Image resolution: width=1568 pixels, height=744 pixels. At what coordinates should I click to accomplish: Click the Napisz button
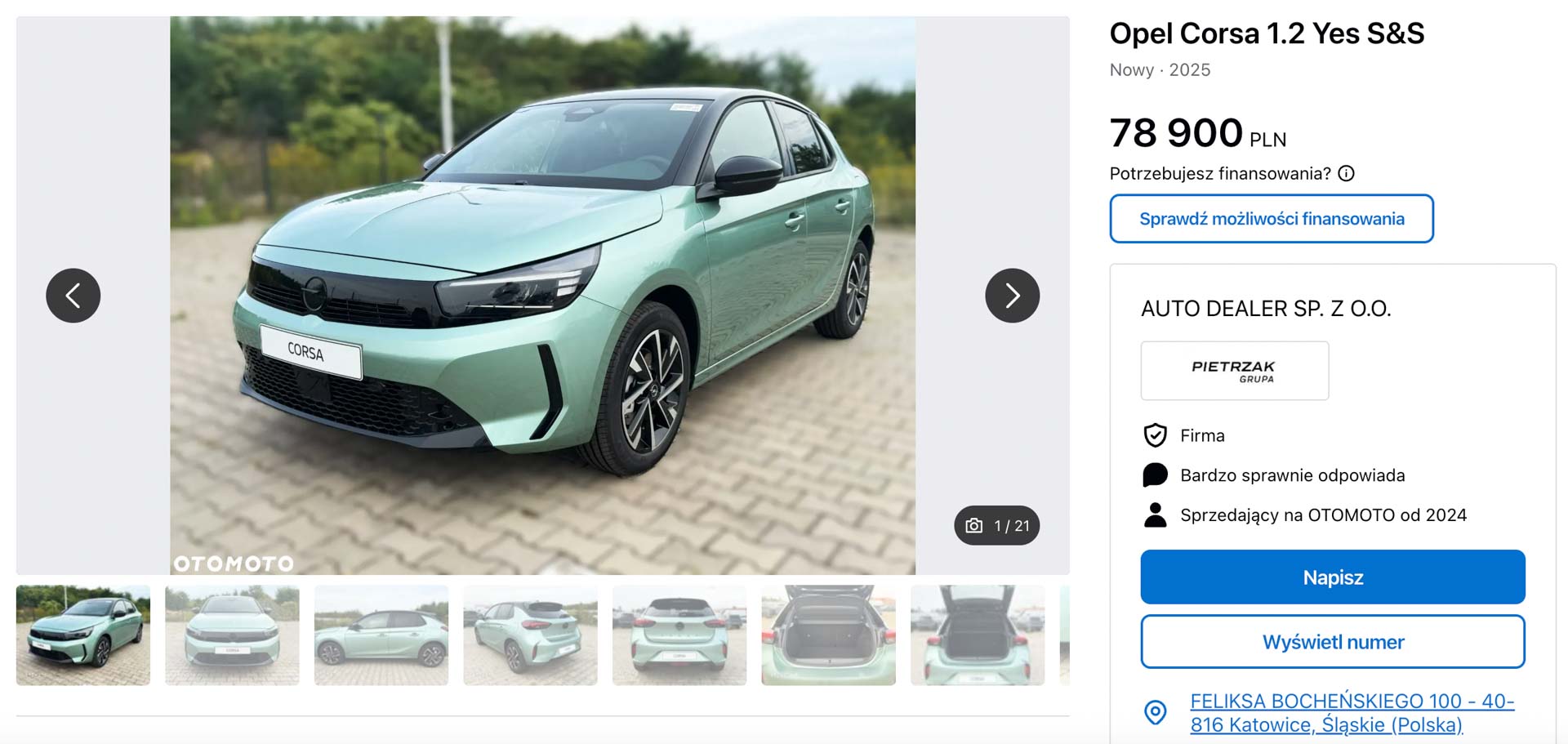pos(1332,577)
